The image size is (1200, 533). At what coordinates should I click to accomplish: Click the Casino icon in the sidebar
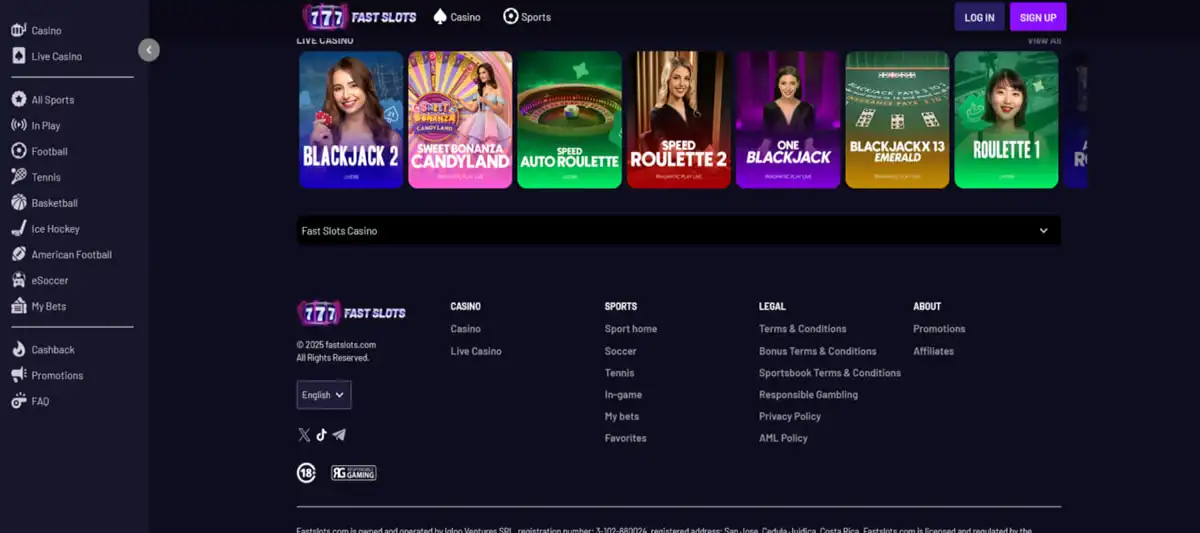tap(18, 30)
